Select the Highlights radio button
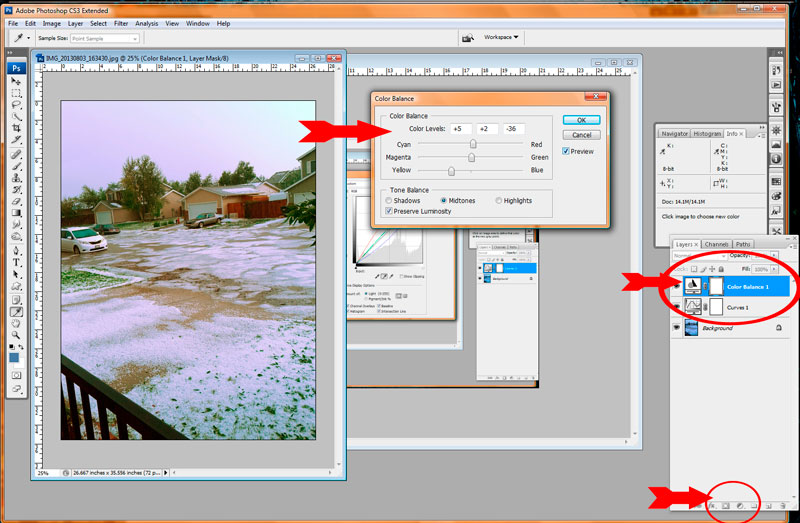Viewport: 800px width, 523px height. (x=498, y=201)
